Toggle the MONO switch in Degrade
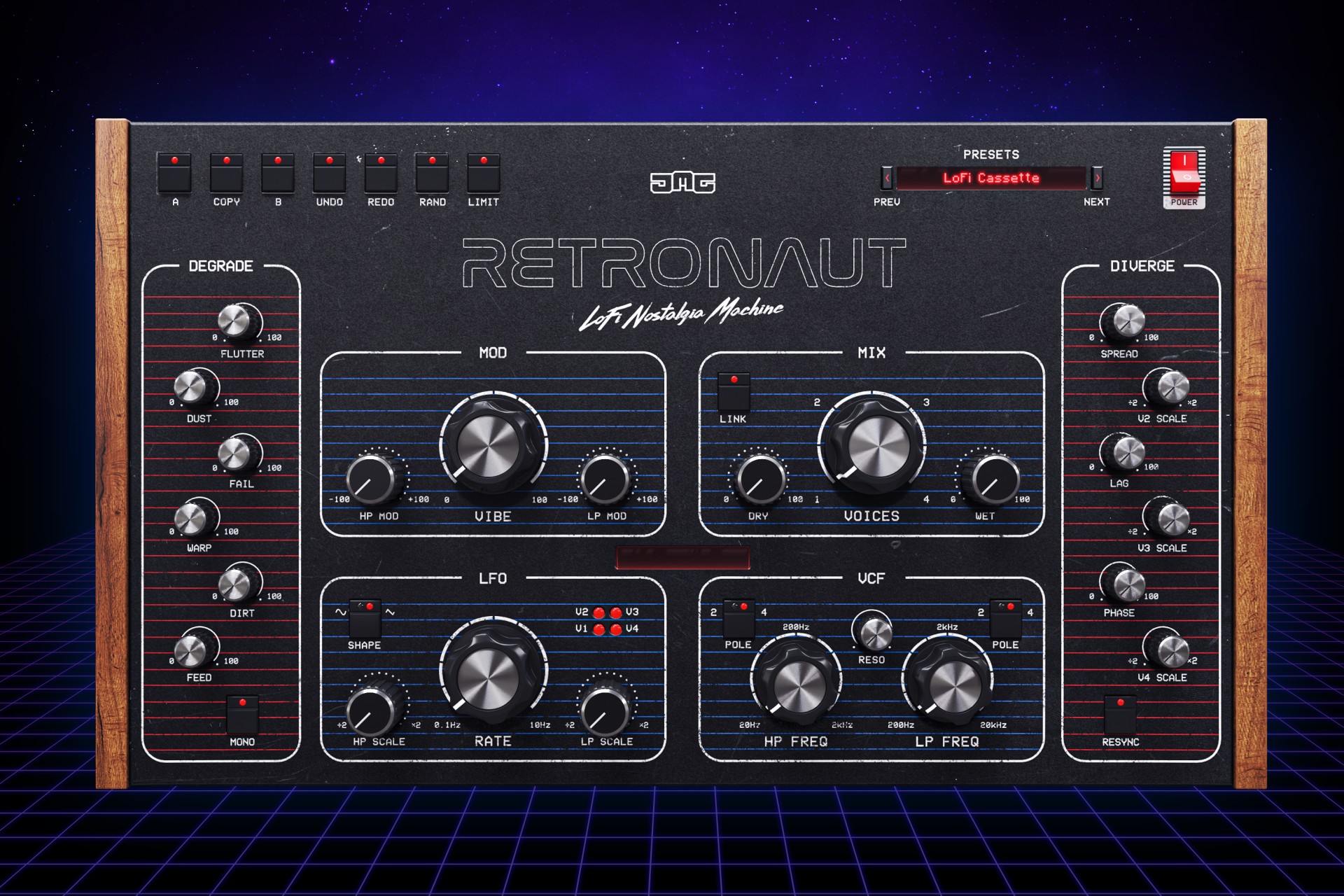 point(242,713)
